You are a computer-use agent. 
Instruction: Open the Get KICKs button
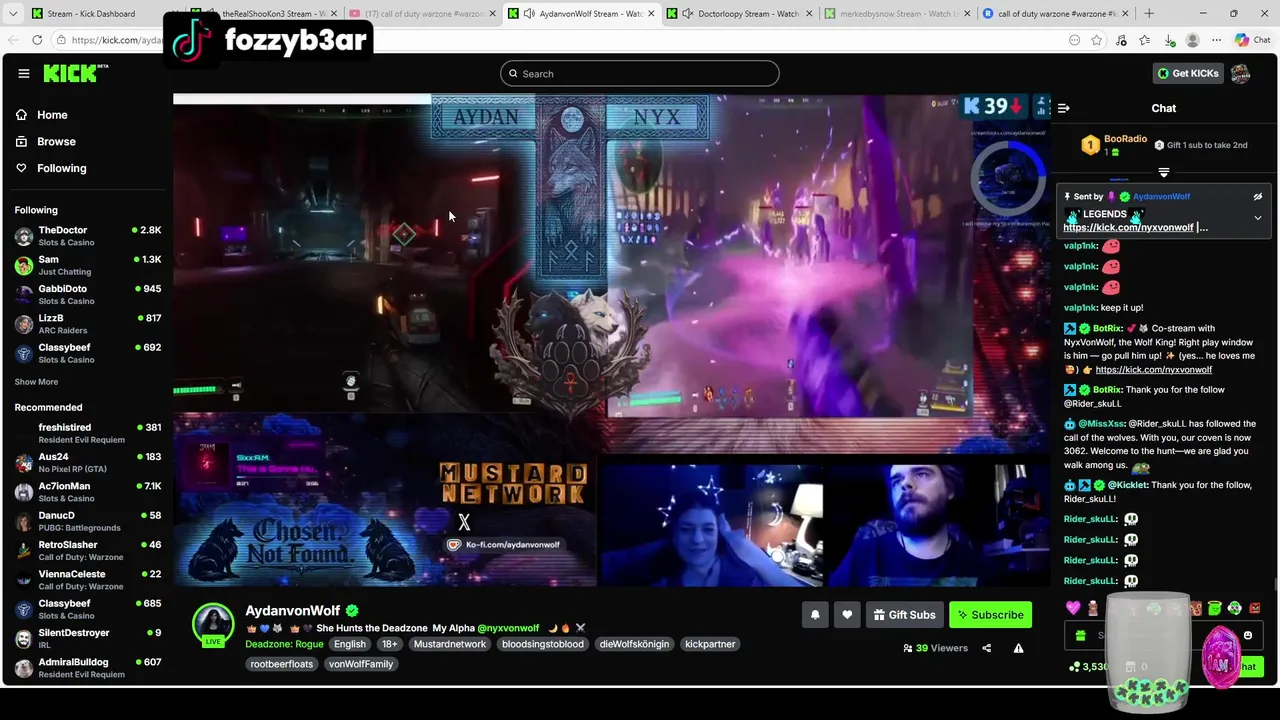coord(1187,73)
